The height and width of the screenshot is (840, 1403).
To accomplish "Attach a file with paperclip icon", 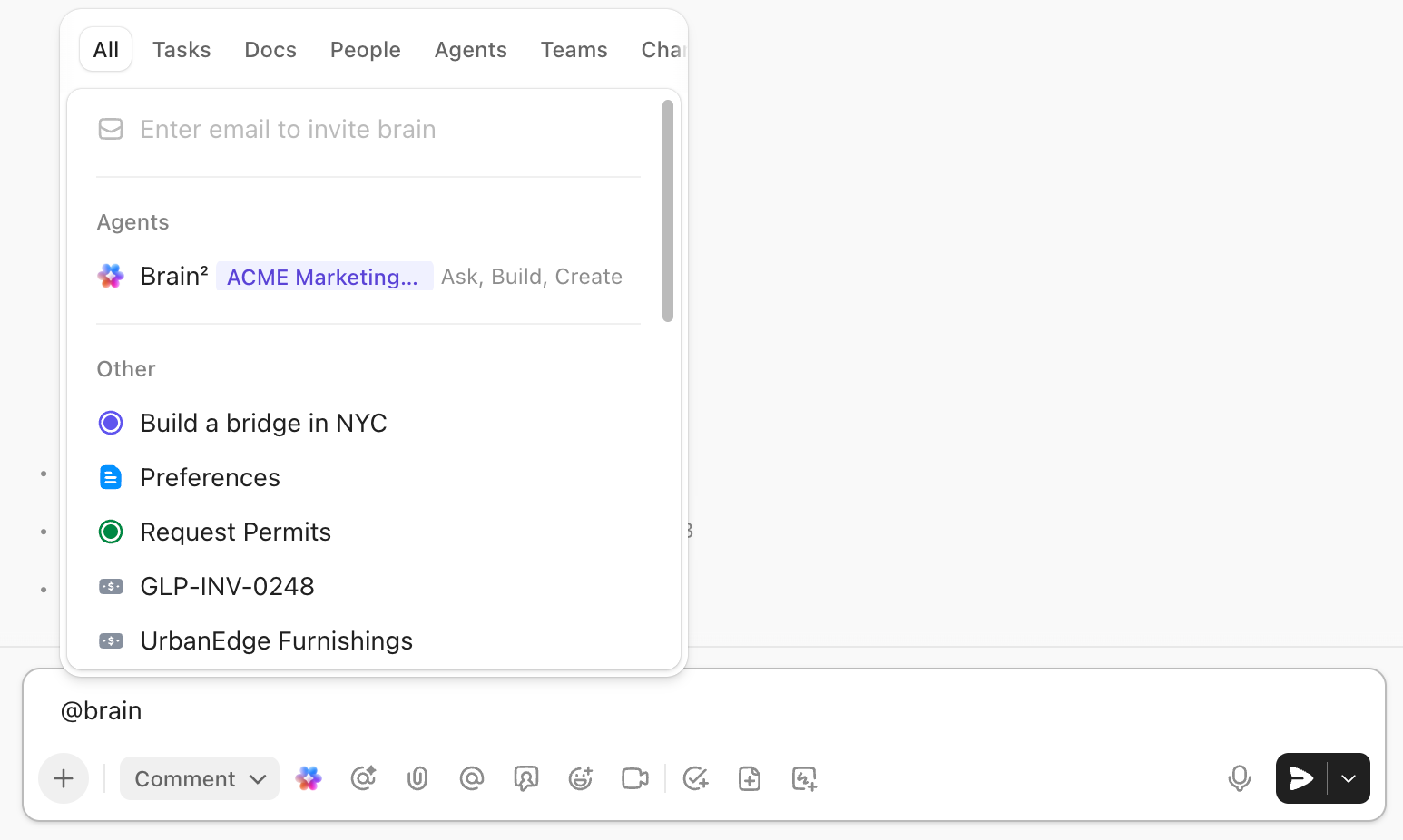I will pos(417,778).
